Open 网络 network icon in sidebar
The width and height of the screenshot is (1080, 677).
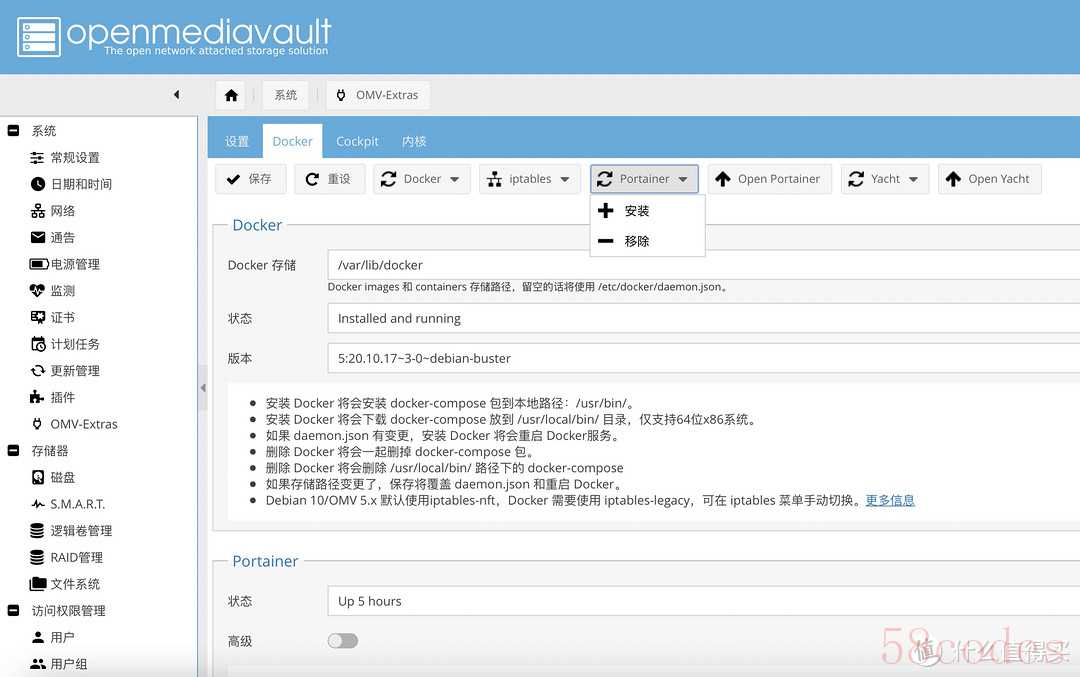37,211
